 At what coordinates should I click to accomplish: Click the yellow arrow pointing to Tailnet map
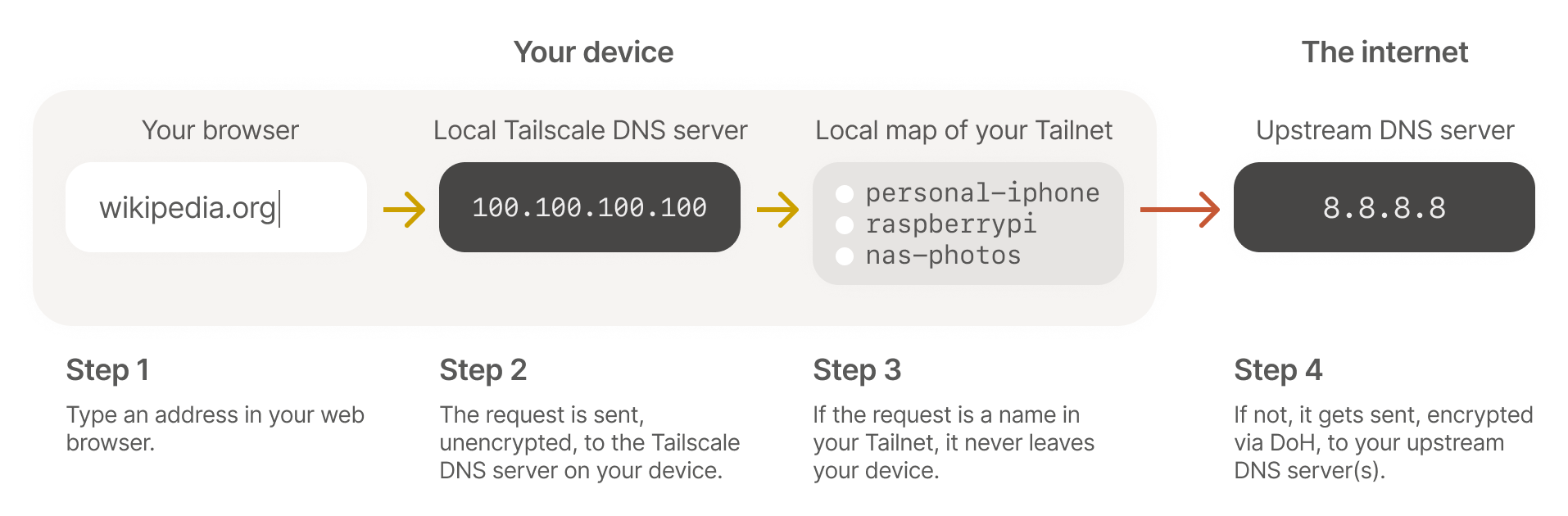pyautogui.click(x=777, y=209)
